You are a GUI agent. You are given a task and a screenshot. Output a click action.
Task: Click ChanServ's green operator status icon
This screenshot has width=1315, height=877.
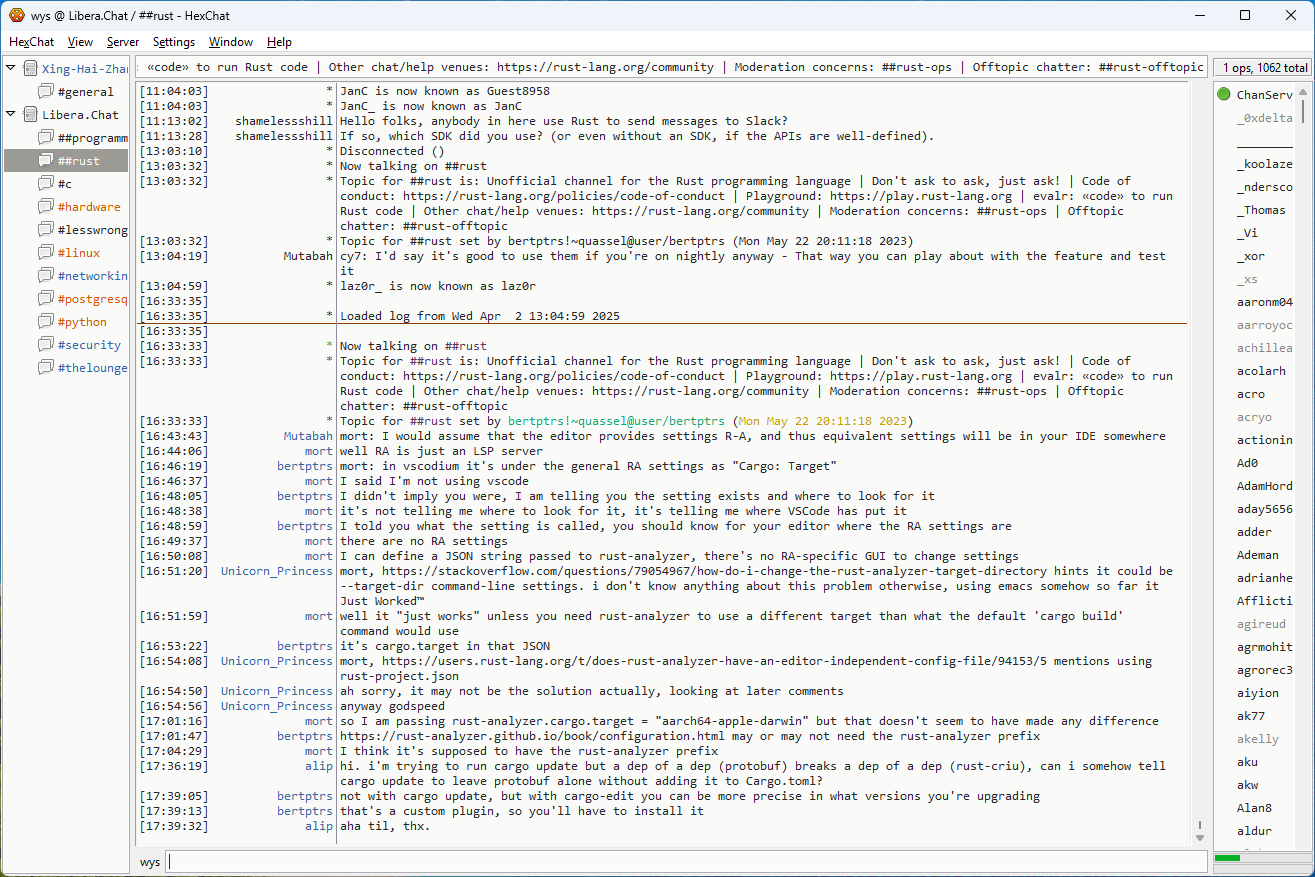(x=1224, y=95)
